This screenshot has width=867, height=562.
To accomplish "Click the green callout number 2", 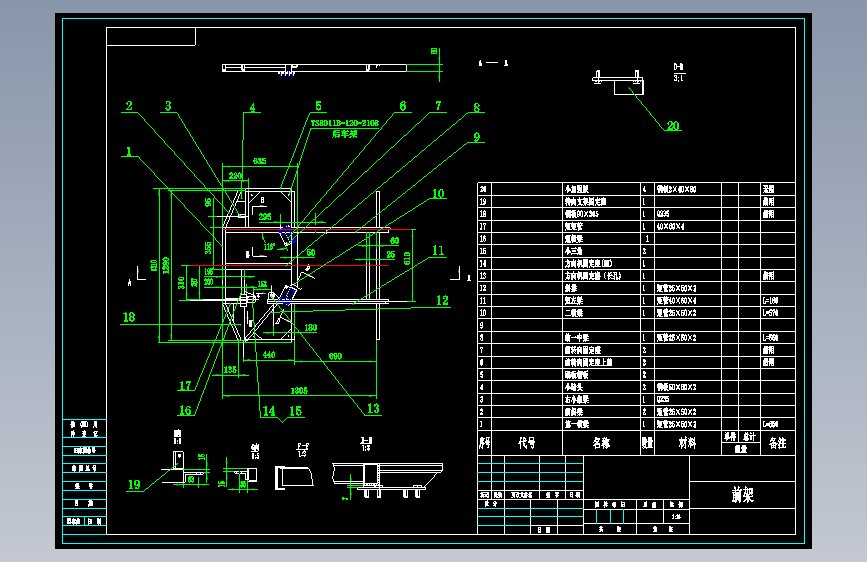I will coord(129,106).
